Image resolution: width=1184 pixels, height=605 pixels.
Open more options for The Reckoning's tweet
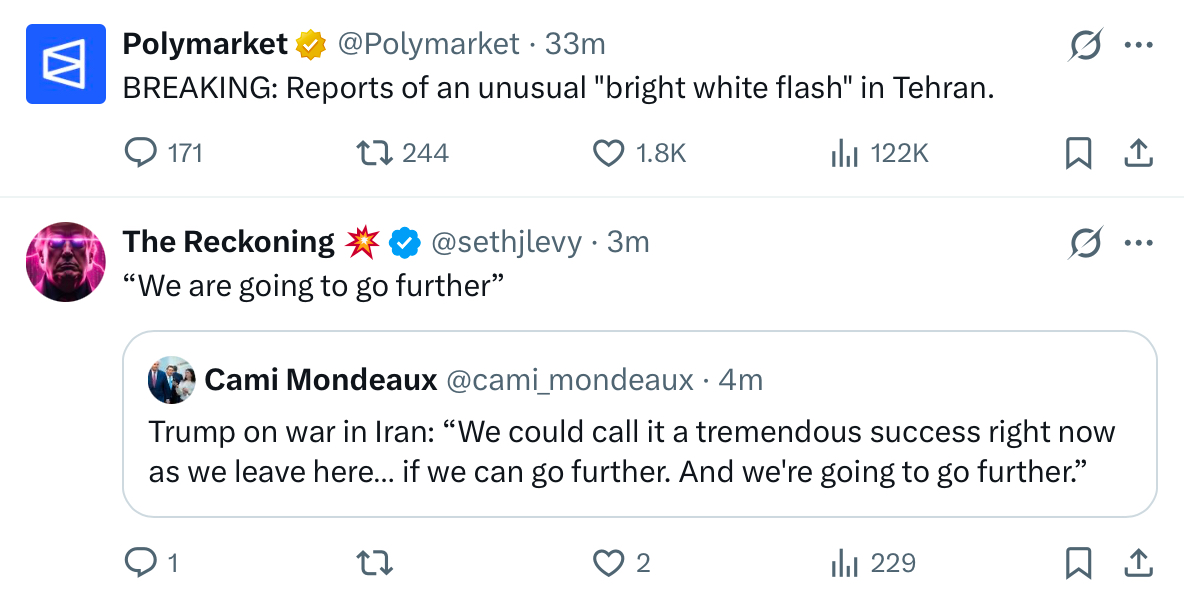pos(1139,242)
